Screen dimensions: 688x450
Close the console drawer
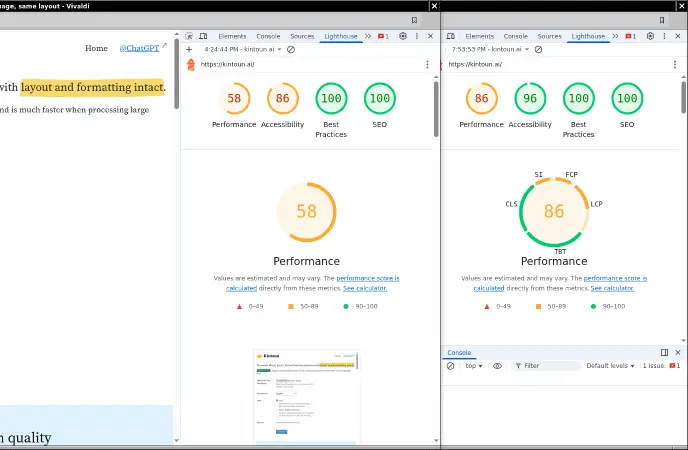pos(678,353)
